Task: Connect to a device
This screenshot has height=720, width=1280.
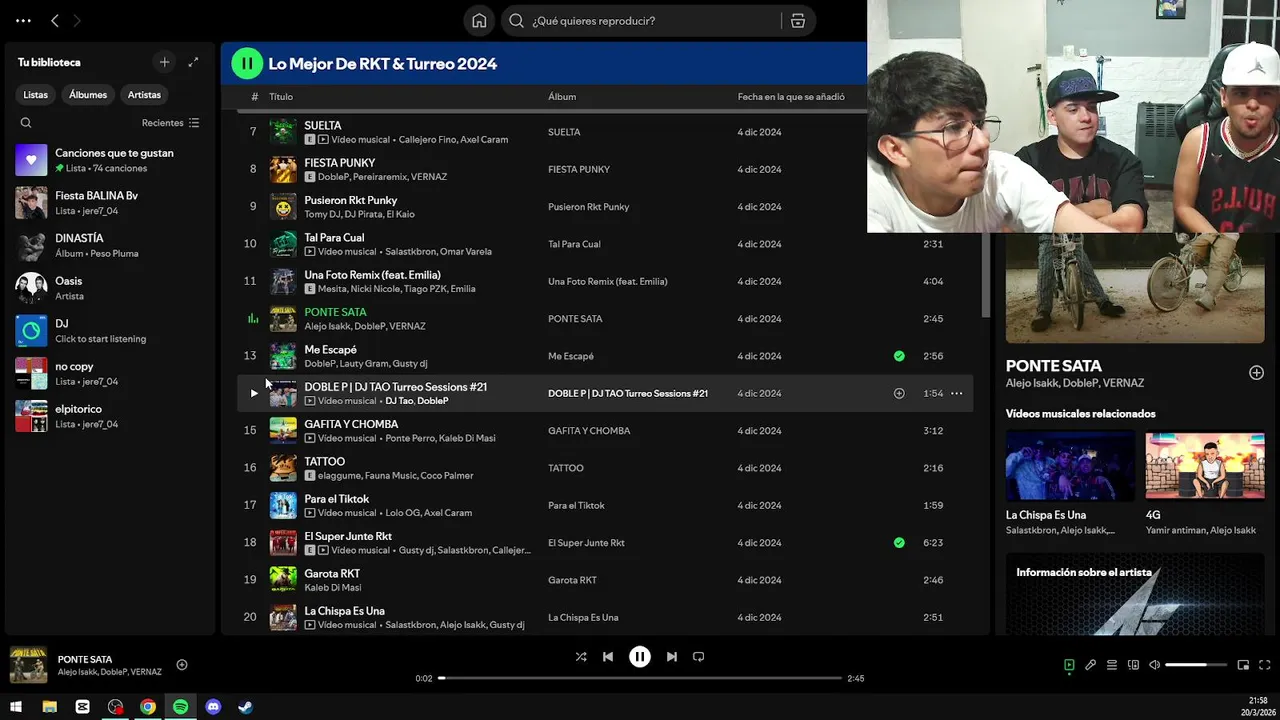Action: tap(1133, 665)
